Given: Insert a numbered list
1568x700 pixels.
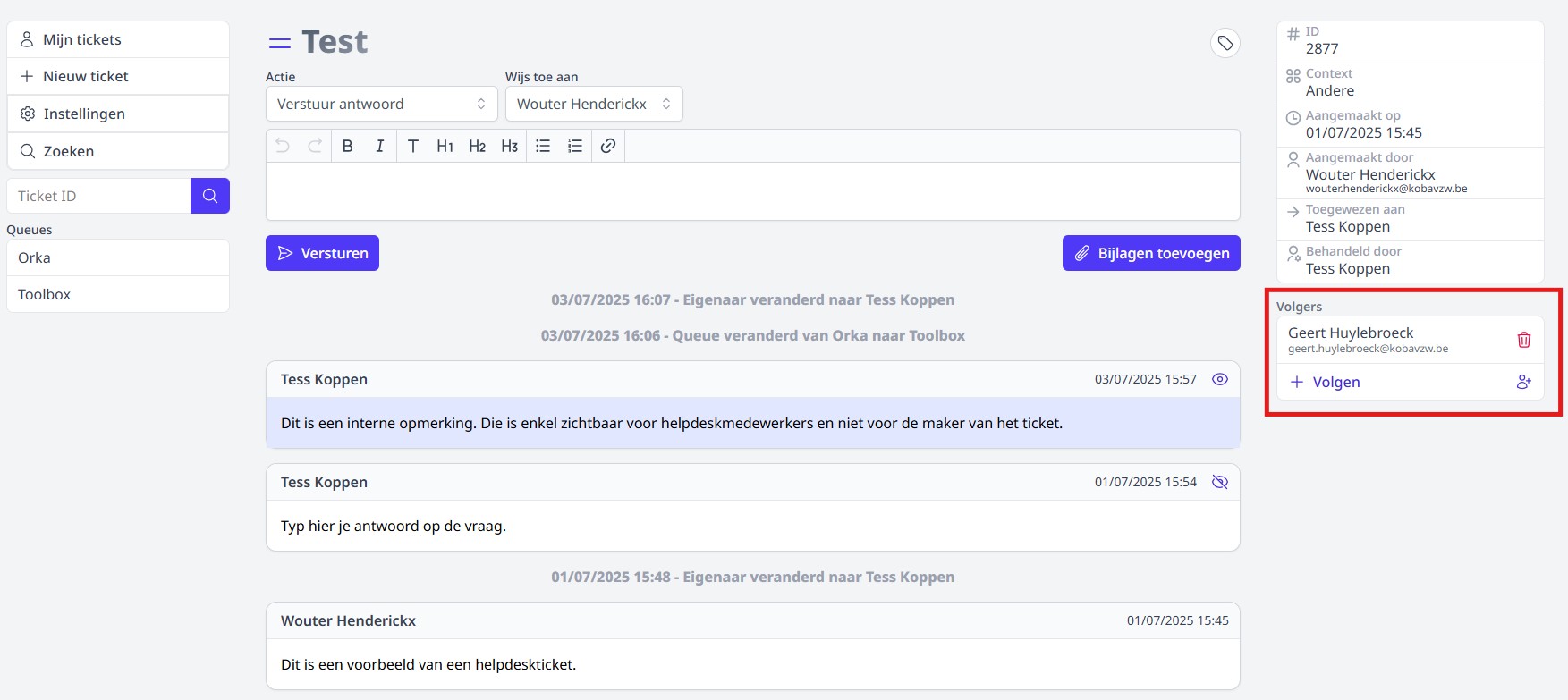Looking at the screenshot, I should [575, 146].
